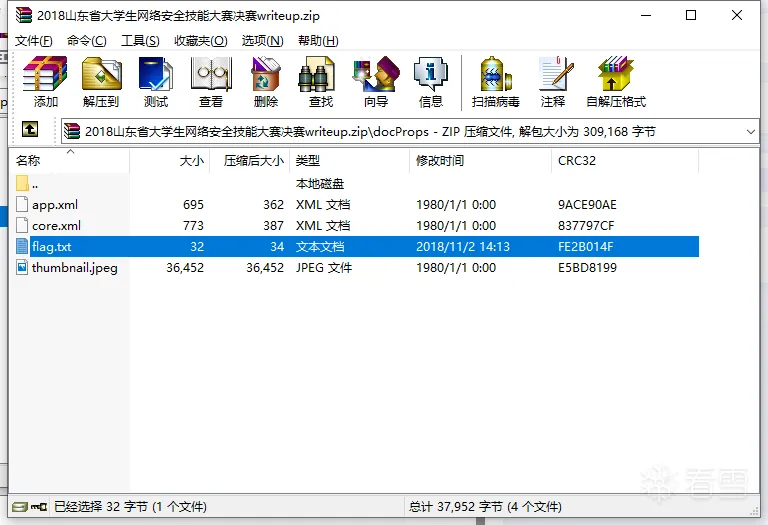
Task: Select the app.xml file name
Action: [55, 205]
